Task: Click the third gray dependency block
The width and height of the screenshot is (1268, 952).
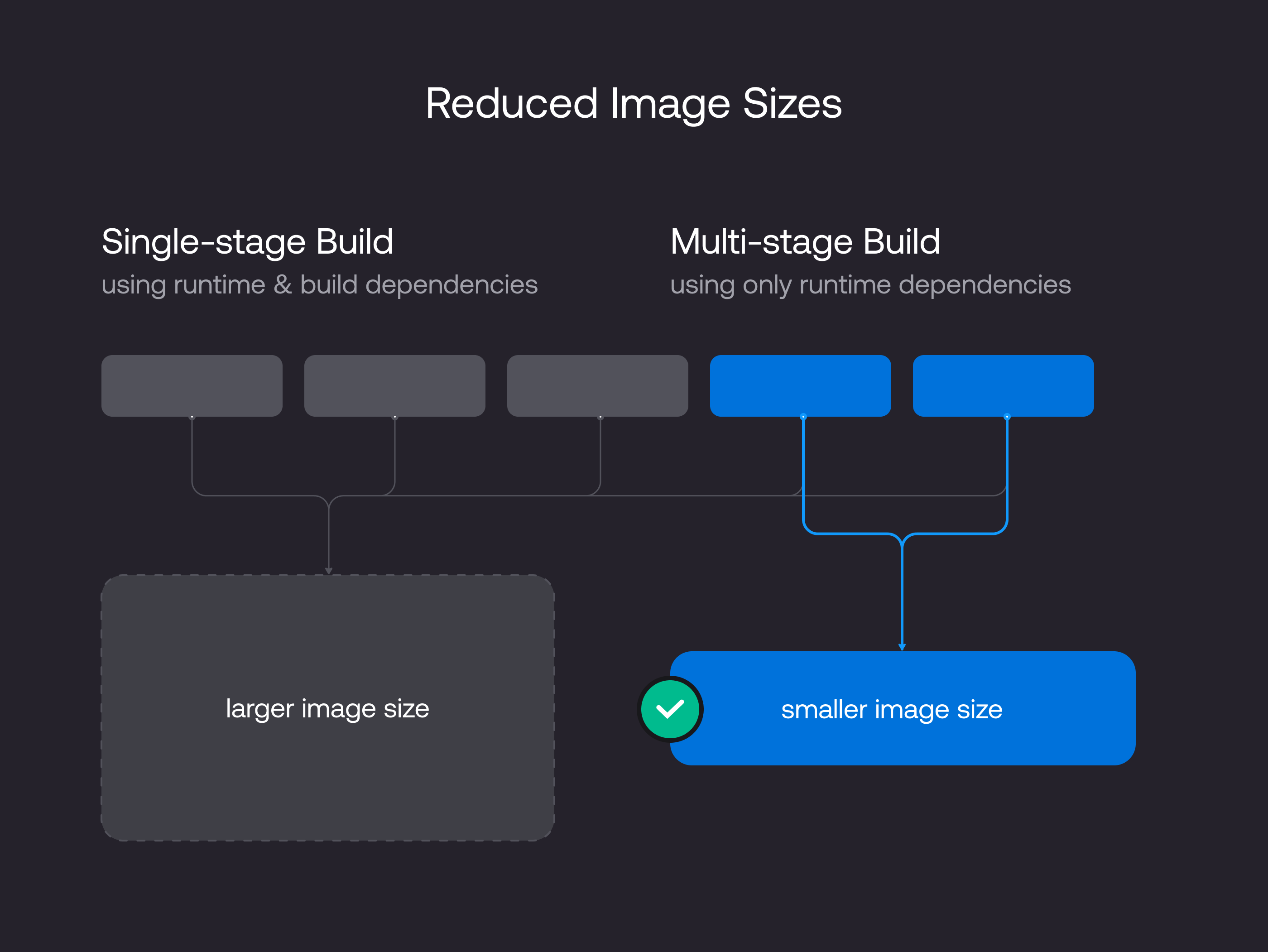Action: pyautogui.click(x=597, y=385)
